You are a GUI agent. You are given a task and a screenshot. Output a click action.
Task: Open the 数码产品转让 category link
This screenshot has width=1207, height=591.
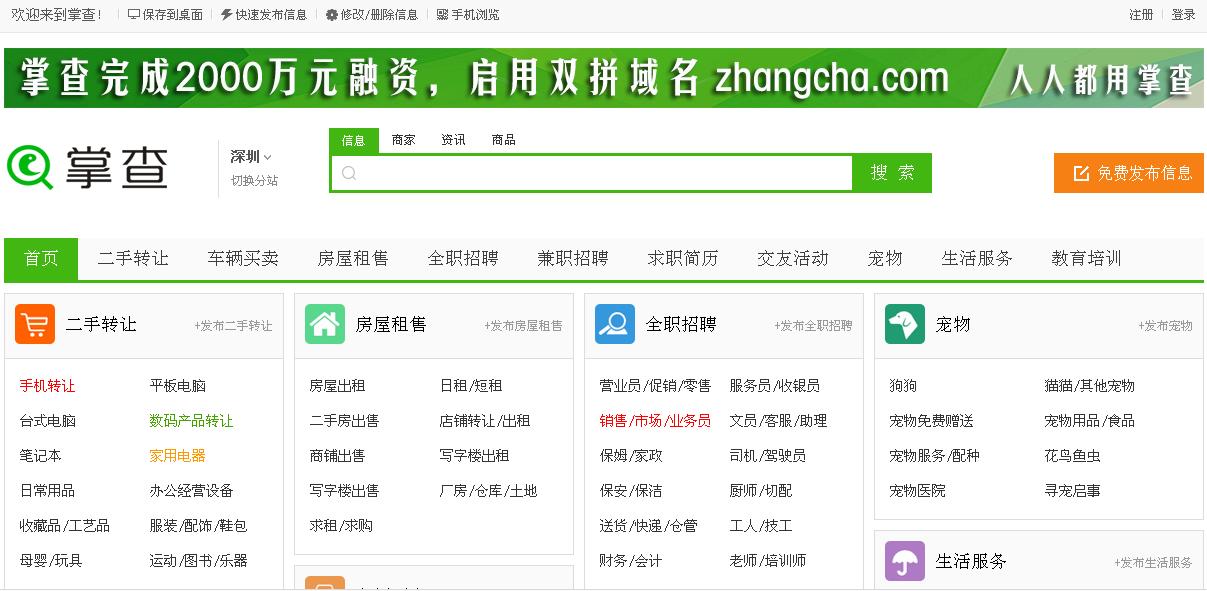(x=191, y=421)
